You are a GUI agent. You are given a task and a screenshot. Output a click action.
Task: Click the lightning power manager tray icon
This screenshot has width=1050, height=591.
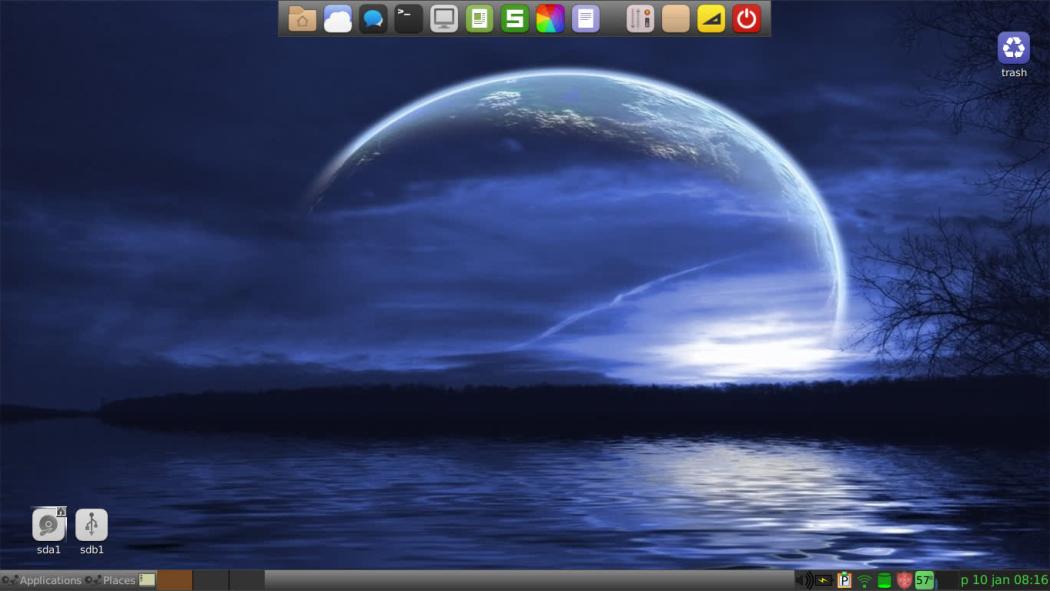click(824, 580)
